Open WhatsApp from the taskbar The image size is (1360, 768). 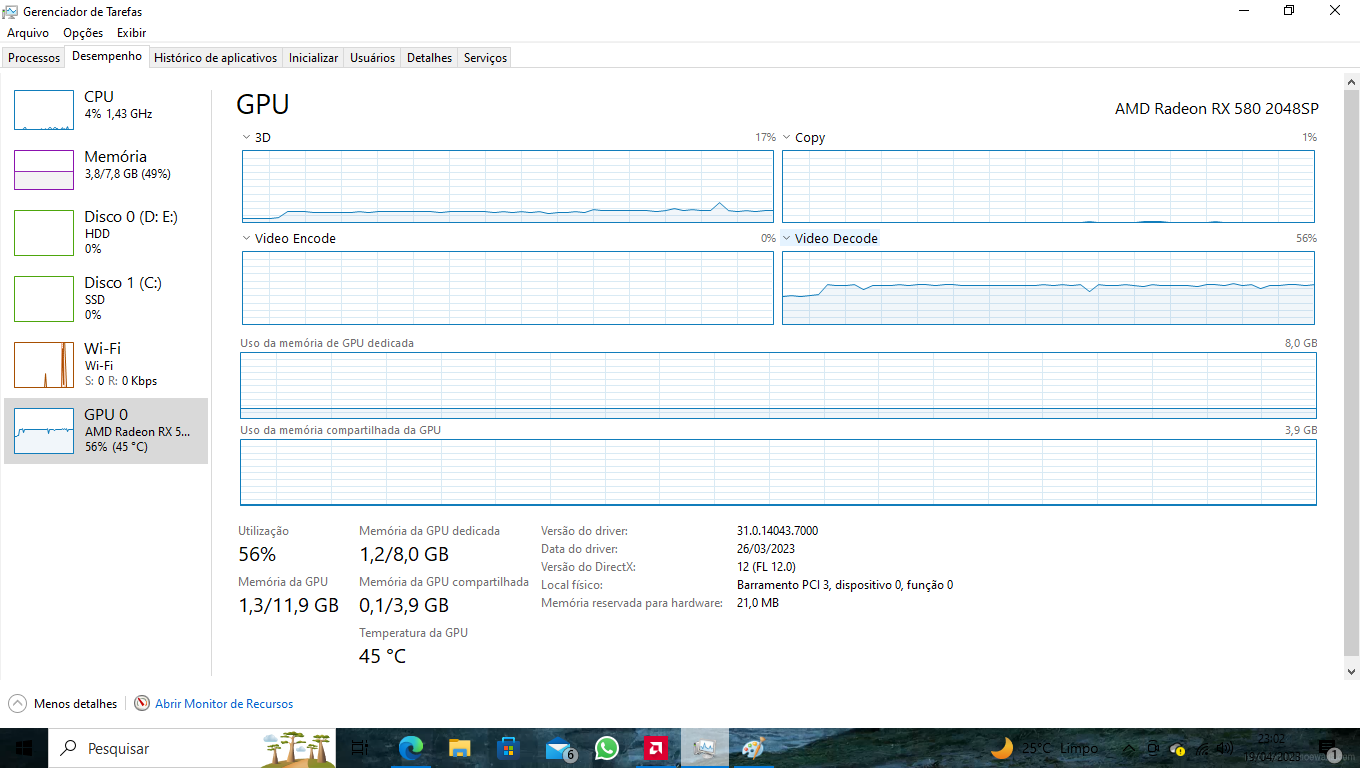click(606, 748)
